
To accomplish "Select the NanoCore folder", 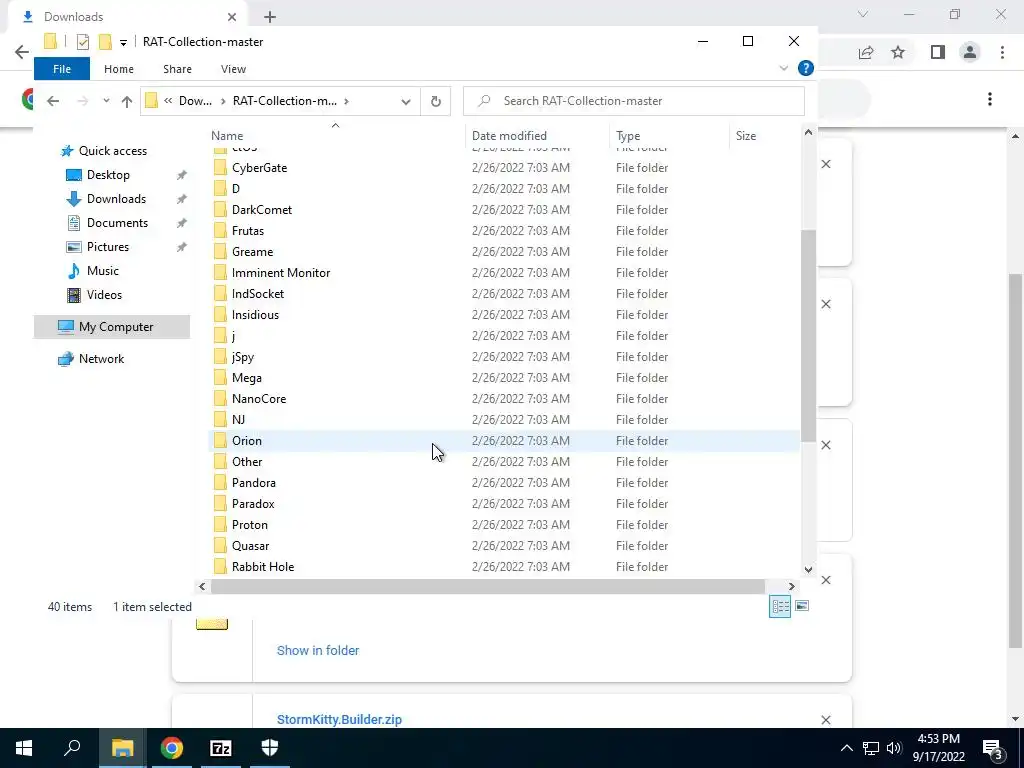I will 259,398.
